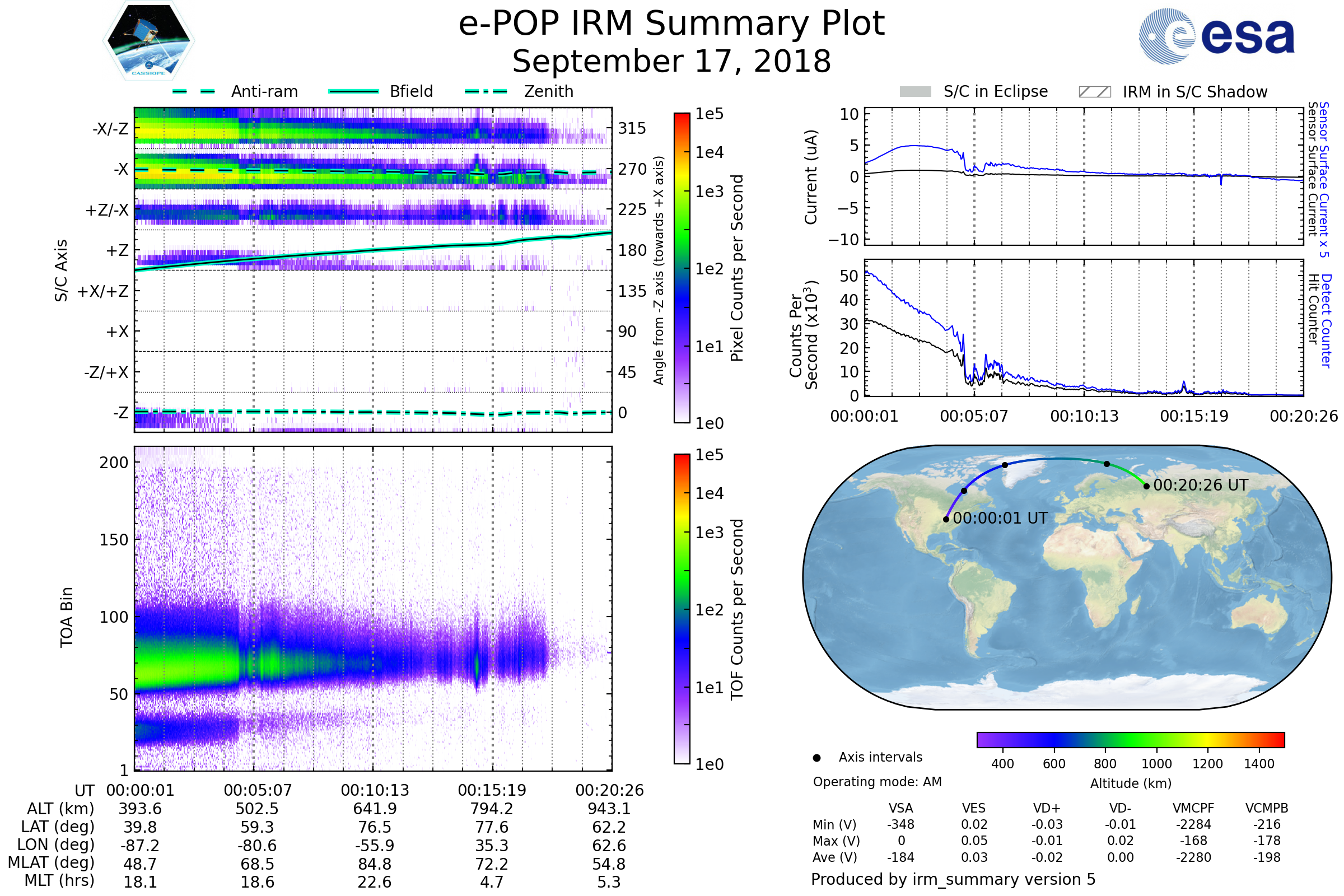This screenshot has height=896, width=1344.
Task: Click the e-POP IRM Summary Plot title
Action: pyautogui.click(x=671, y=24)
